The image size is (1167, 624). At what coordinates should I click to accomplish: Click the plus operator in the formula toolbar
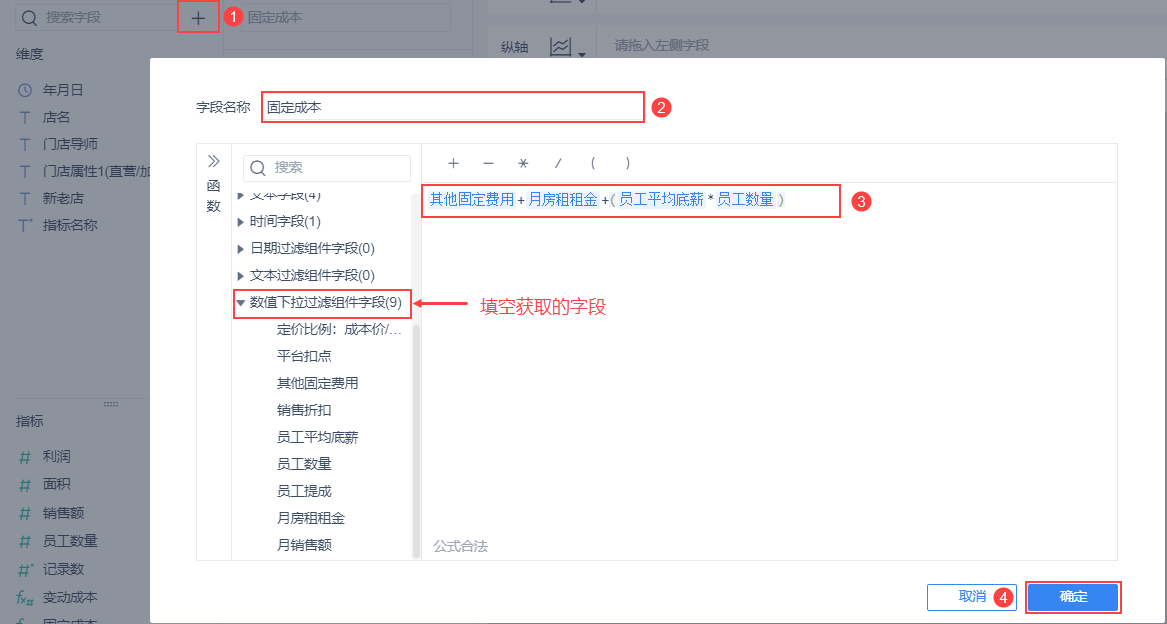453,162
